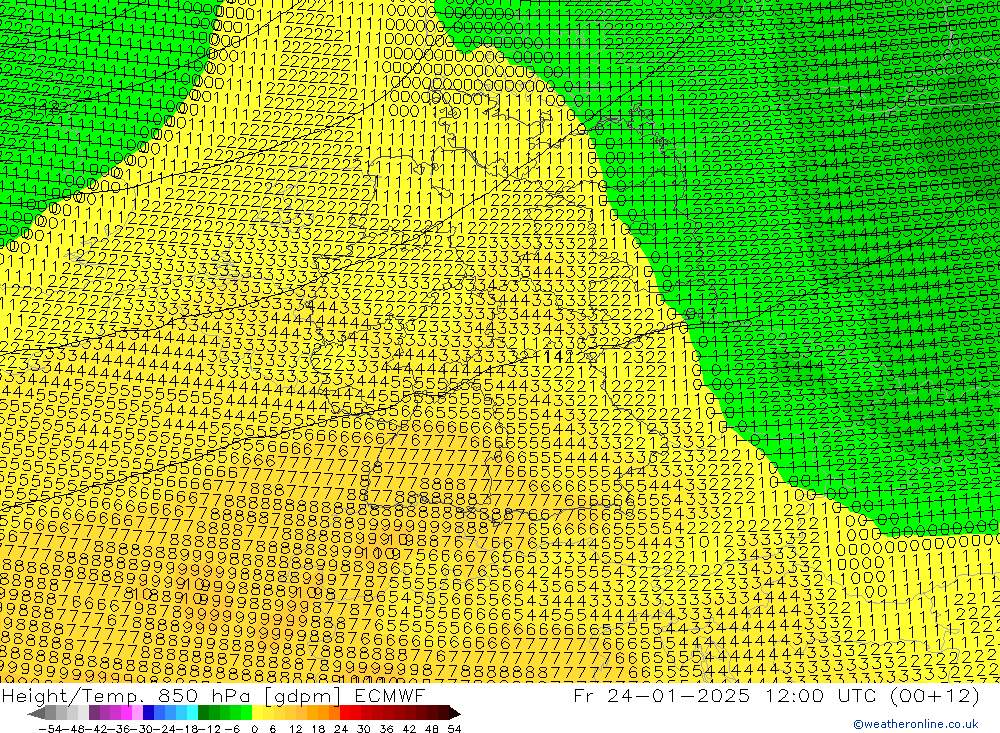Select the cyan legend swatch above -18
1000x733 pixels.
click(192, 713)
